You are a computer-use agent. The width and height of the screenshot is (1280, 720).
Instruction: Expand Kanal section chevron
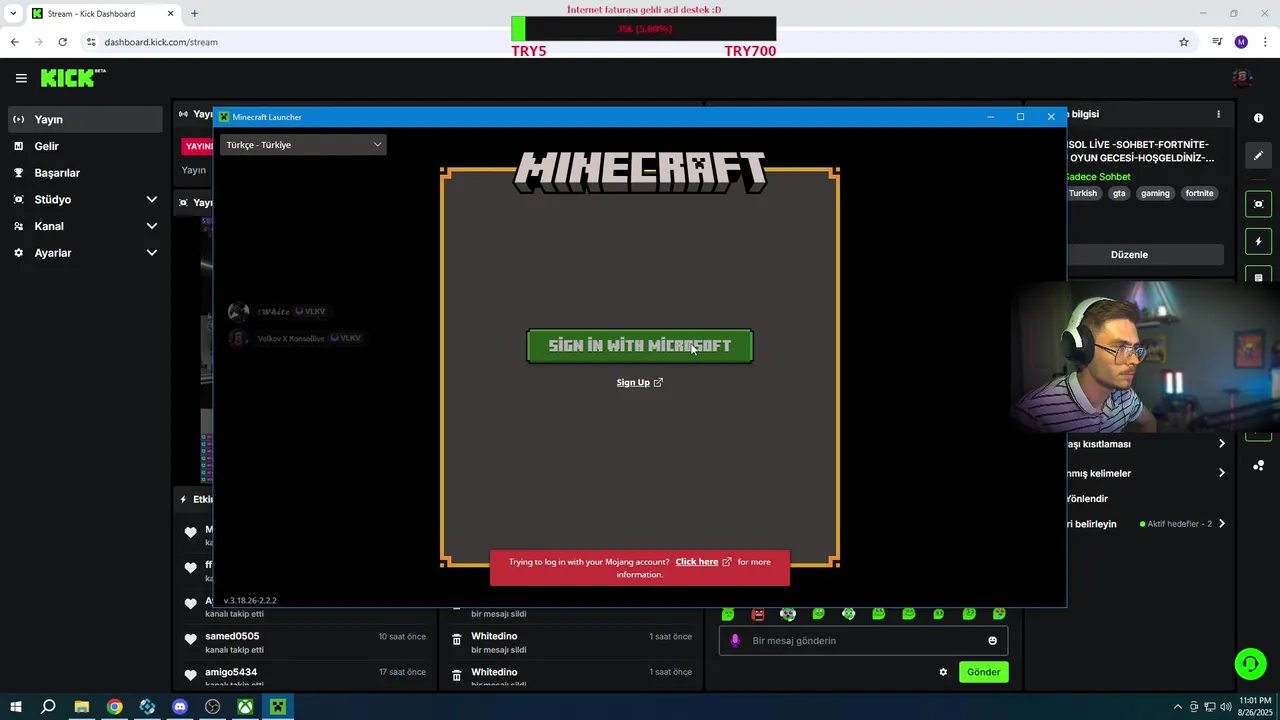[x=152, y=226]
